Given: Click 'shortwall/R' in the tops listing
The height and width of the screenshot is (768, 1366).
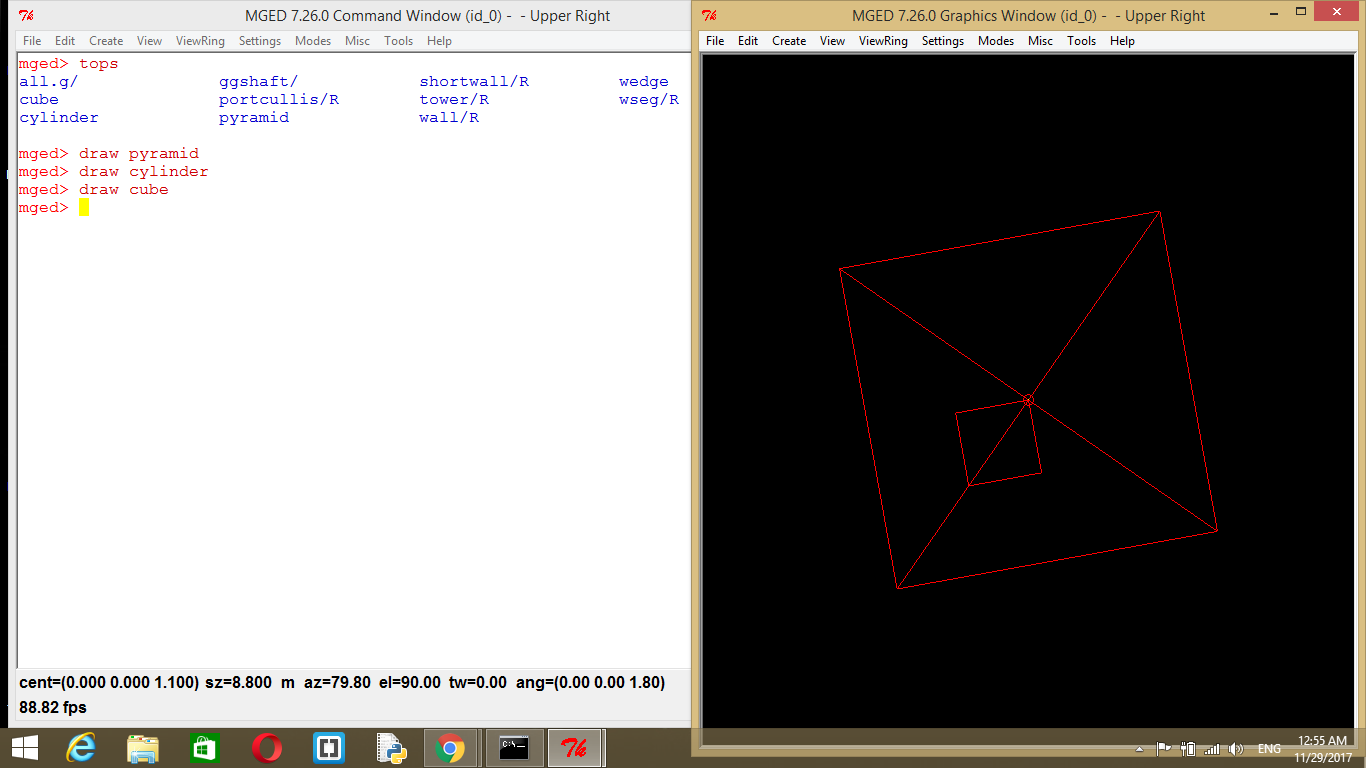Looking at the screenshot, I should [474, 82].
